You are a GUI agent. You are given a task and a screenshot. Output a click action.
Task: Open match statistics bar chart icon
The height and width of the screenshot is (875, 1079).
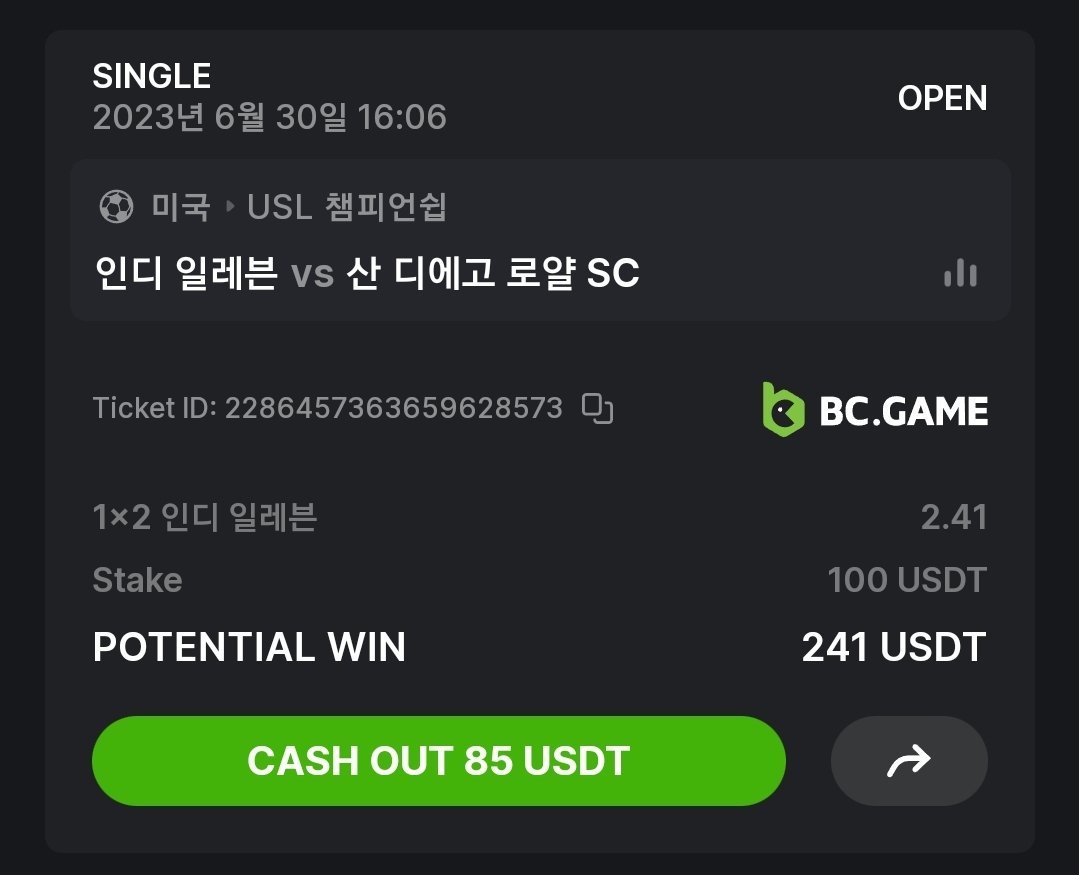[x=960, y=273]
